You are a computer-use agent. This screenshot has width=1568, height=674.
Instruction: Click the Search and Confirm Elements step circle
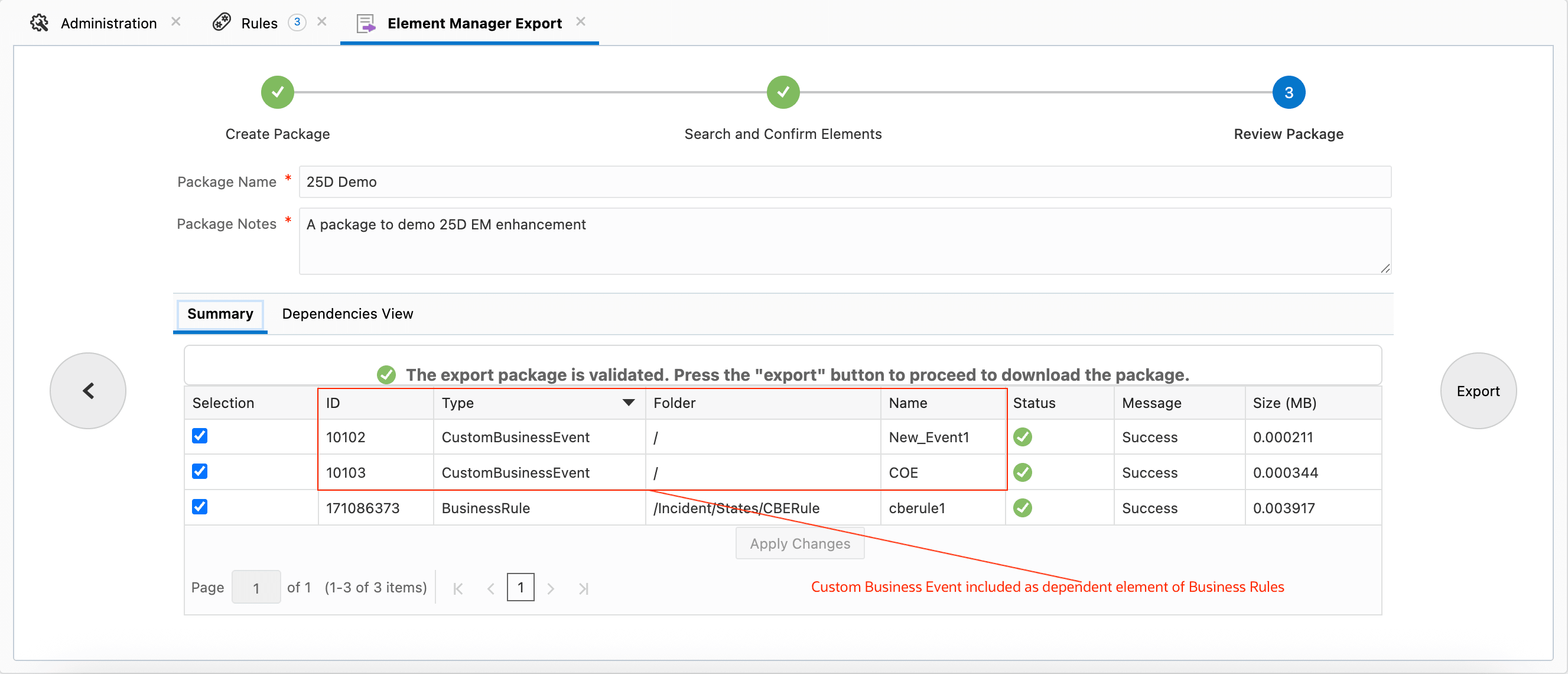(x=783, y=93)
